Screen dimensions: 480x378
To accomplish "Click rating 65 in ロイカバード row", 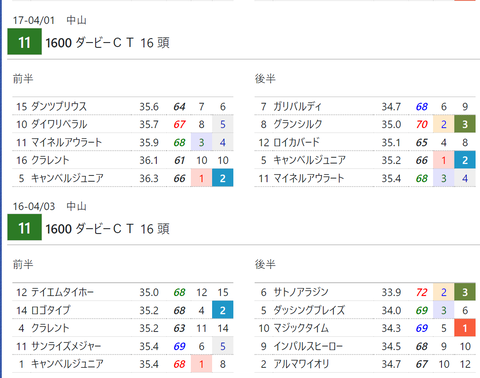I will 422,143.
